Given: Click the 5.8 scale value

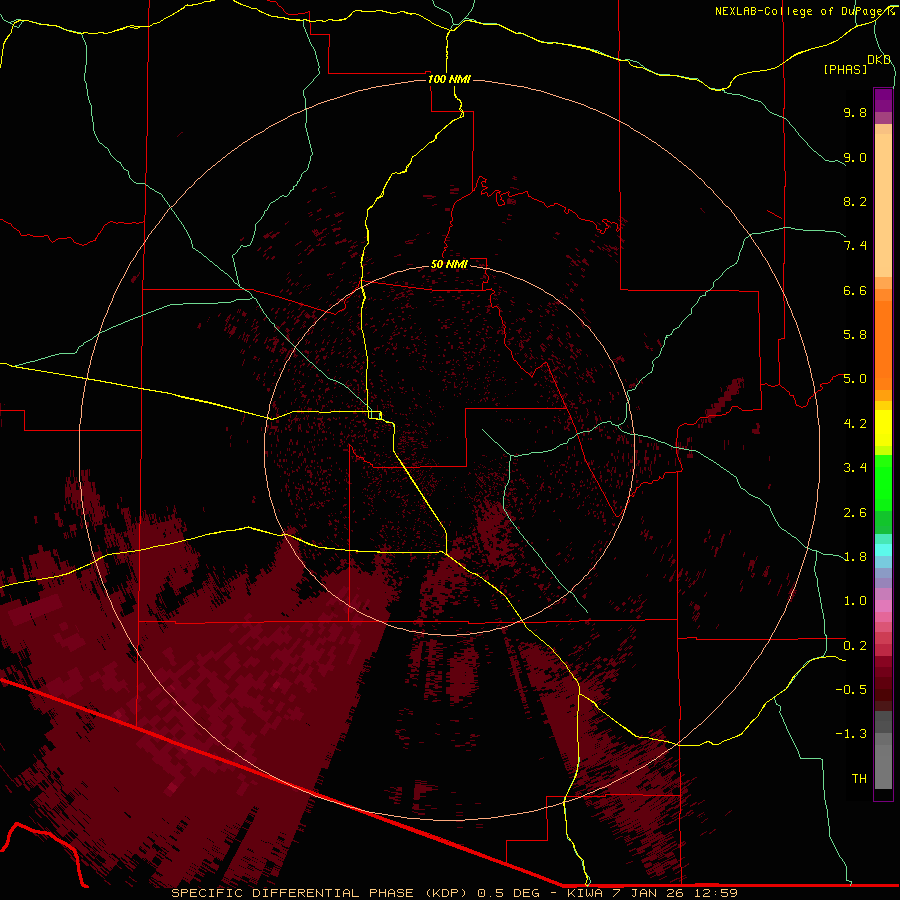Looking at the screenshot, I should 855,335.
